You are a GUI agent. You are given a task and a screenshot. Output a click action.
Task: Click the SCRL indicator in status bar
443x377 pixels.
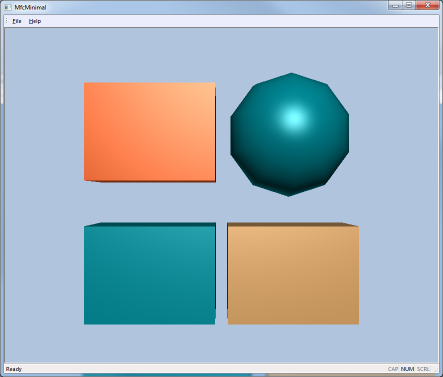click(x=423, y=369)
